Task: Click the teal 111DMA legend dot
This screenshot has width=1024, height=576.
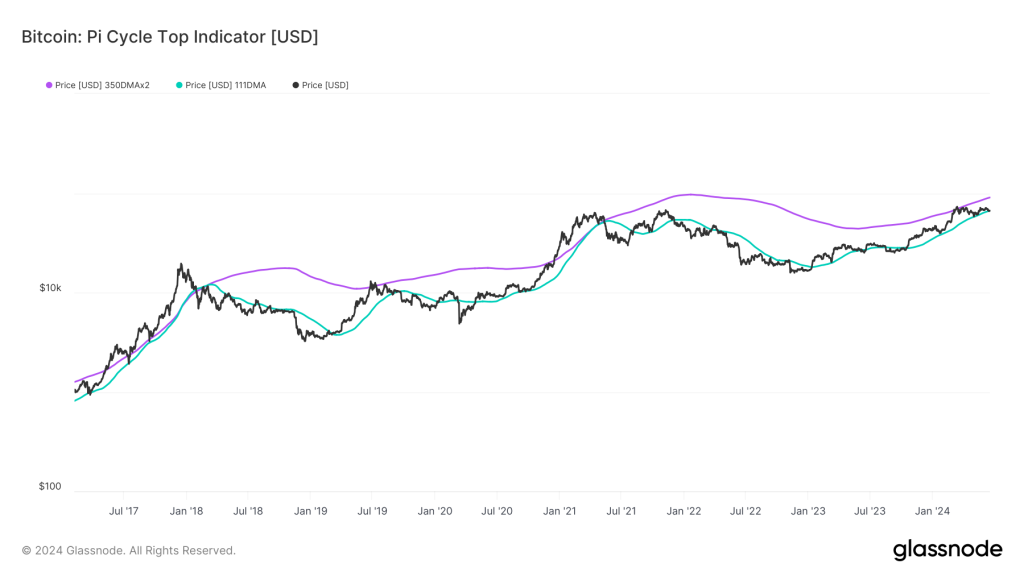Action: pyautogui.click(x=179, y=85)
